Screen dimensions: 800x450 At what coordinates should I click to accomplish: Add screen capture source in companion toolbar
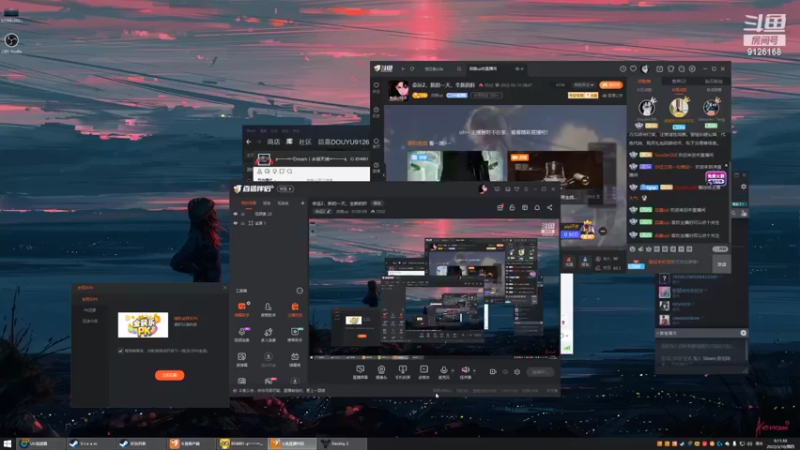click(360, 372)
